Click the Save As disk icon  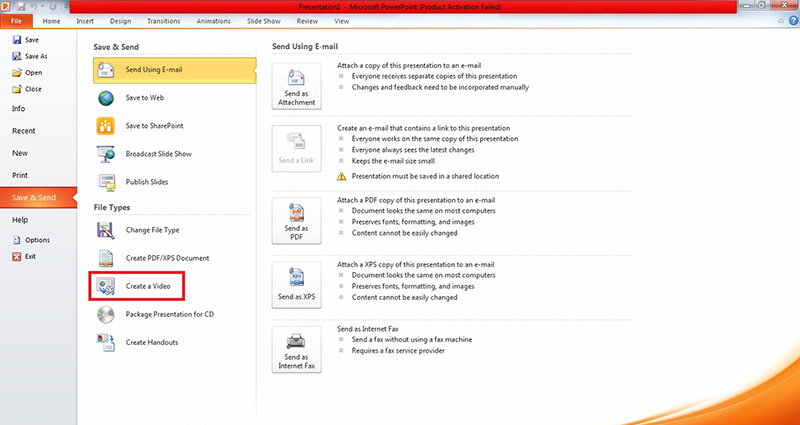[x=17, y=56]
